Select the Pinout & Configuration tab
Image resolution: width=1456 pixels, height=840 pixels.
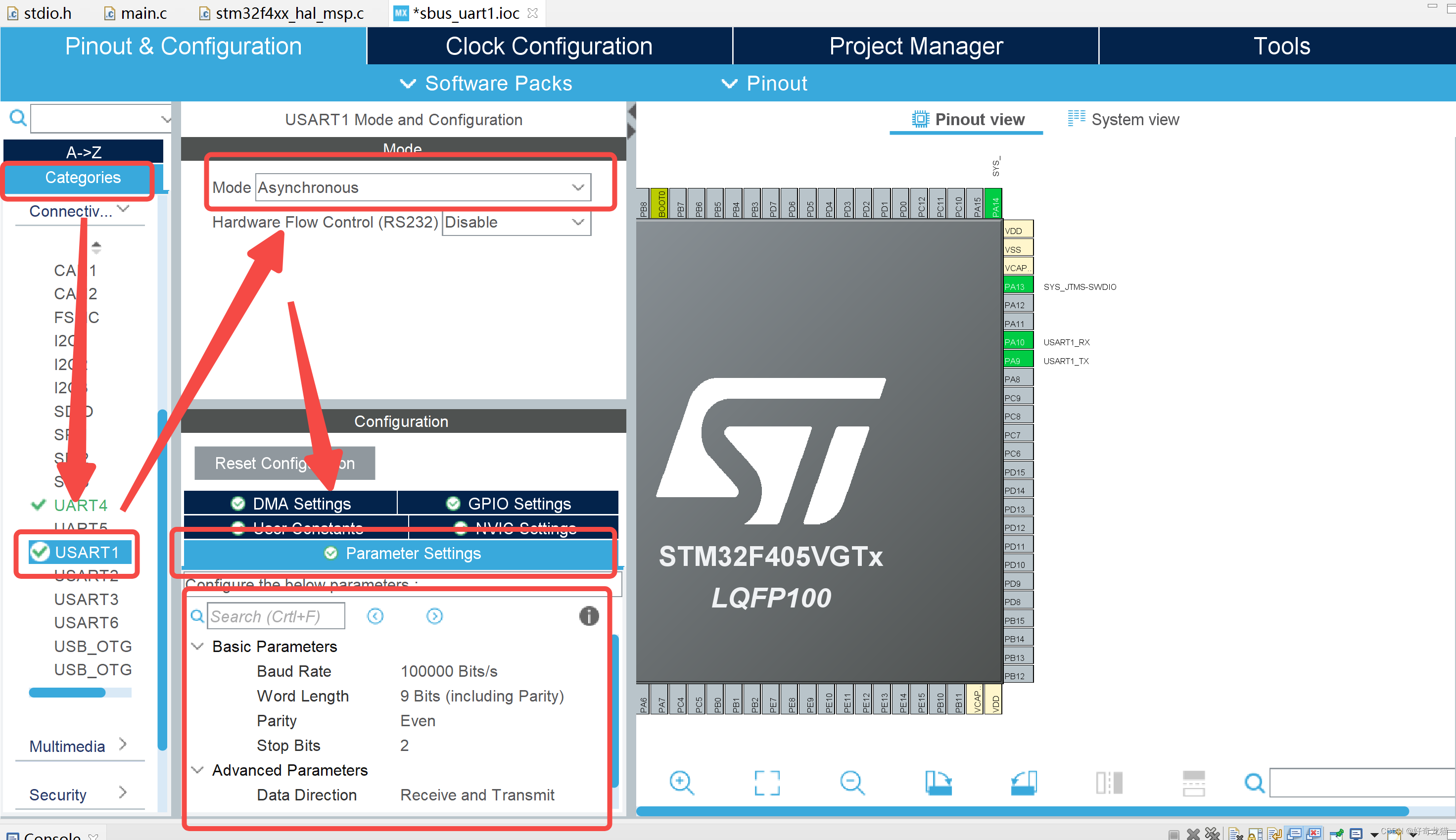click(184, 46)
